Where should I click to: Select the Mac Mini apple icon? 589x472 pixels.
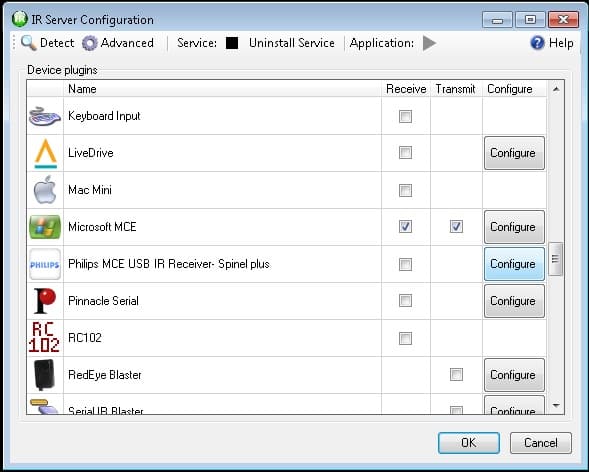coord(45,190)
